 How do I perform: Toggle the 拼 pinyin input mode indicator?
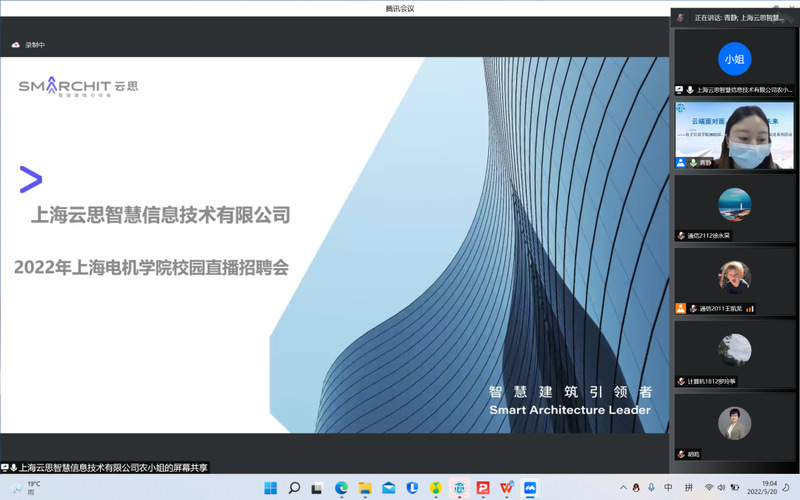tap(689, 488)
